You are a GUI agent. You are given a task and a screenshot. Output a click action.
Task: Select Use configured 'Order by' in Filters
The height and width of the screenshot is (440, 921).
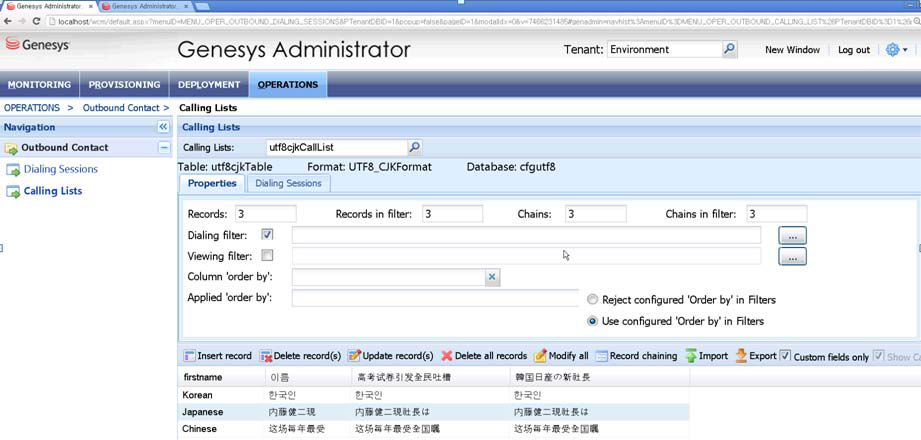593,321
